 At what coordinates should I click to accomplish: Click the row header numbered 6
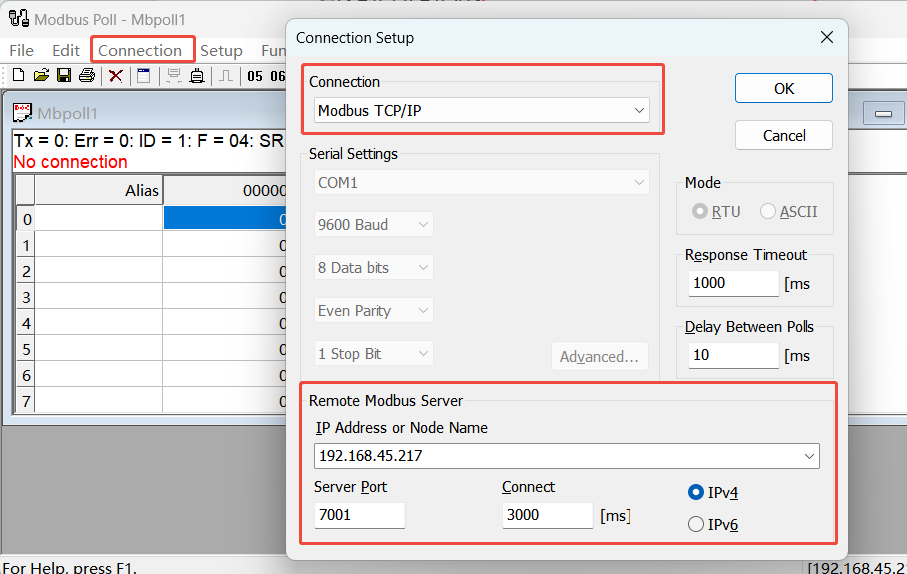25,376
